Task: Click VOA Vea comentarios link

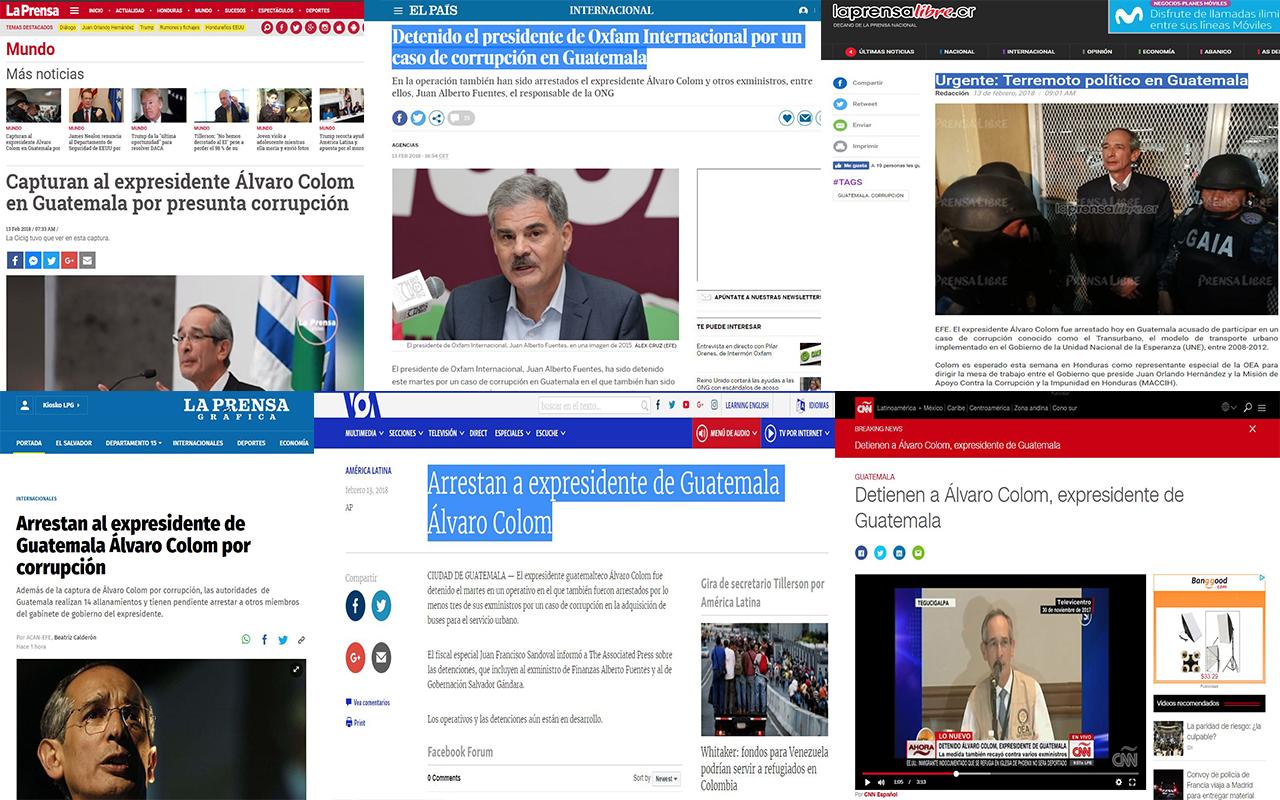Action: tap(367, 703)
